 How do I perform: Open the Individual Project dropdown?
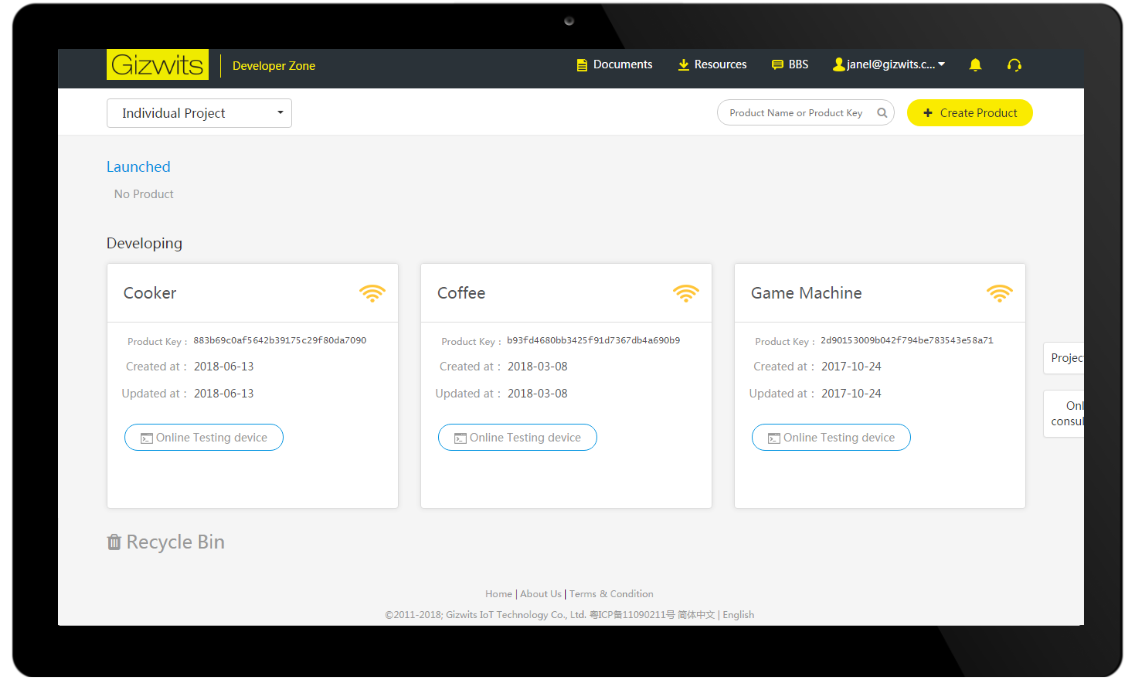pyautogui.click(x=198, y=113)
